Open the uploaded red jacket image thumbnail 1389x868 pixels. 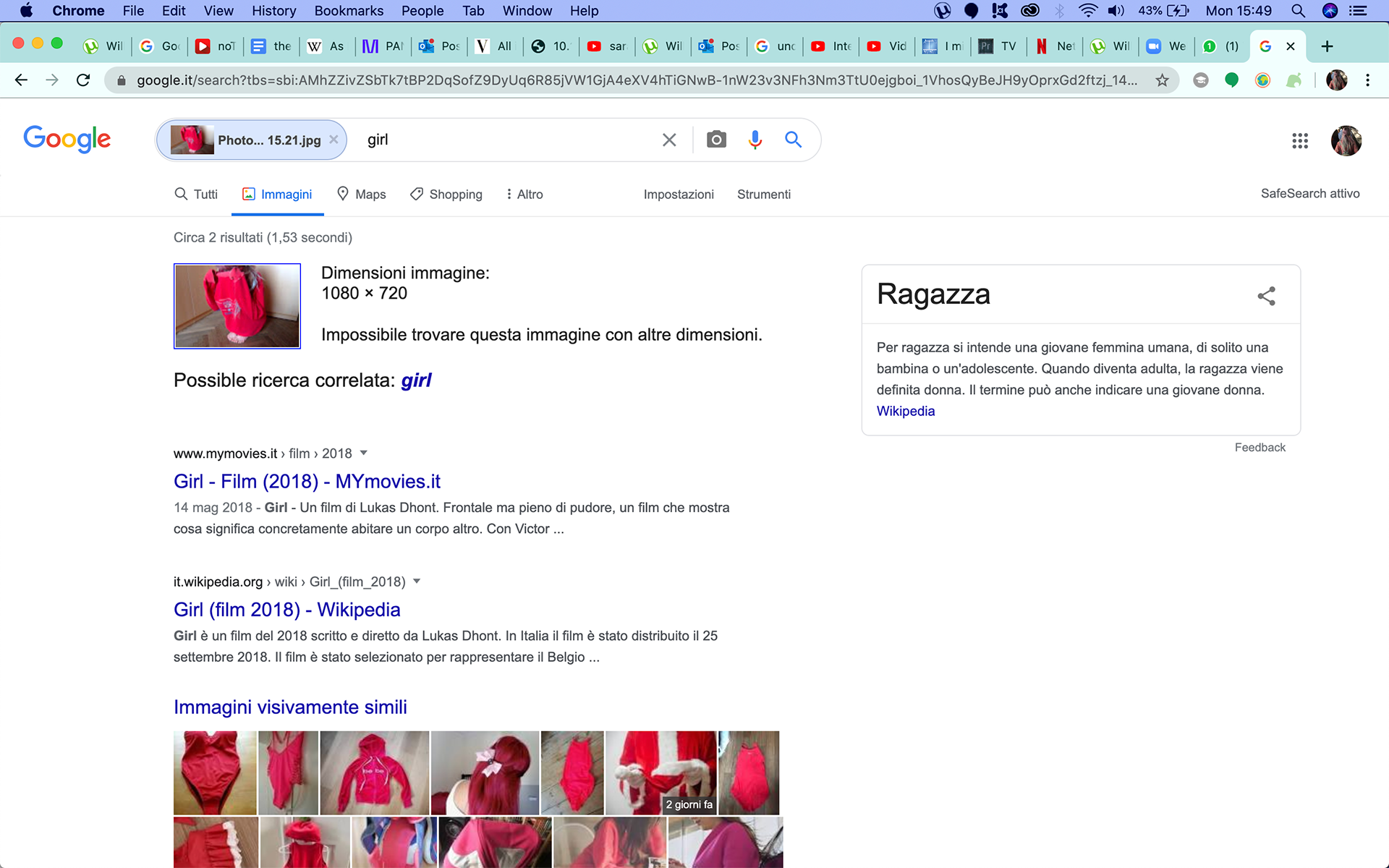237,306
